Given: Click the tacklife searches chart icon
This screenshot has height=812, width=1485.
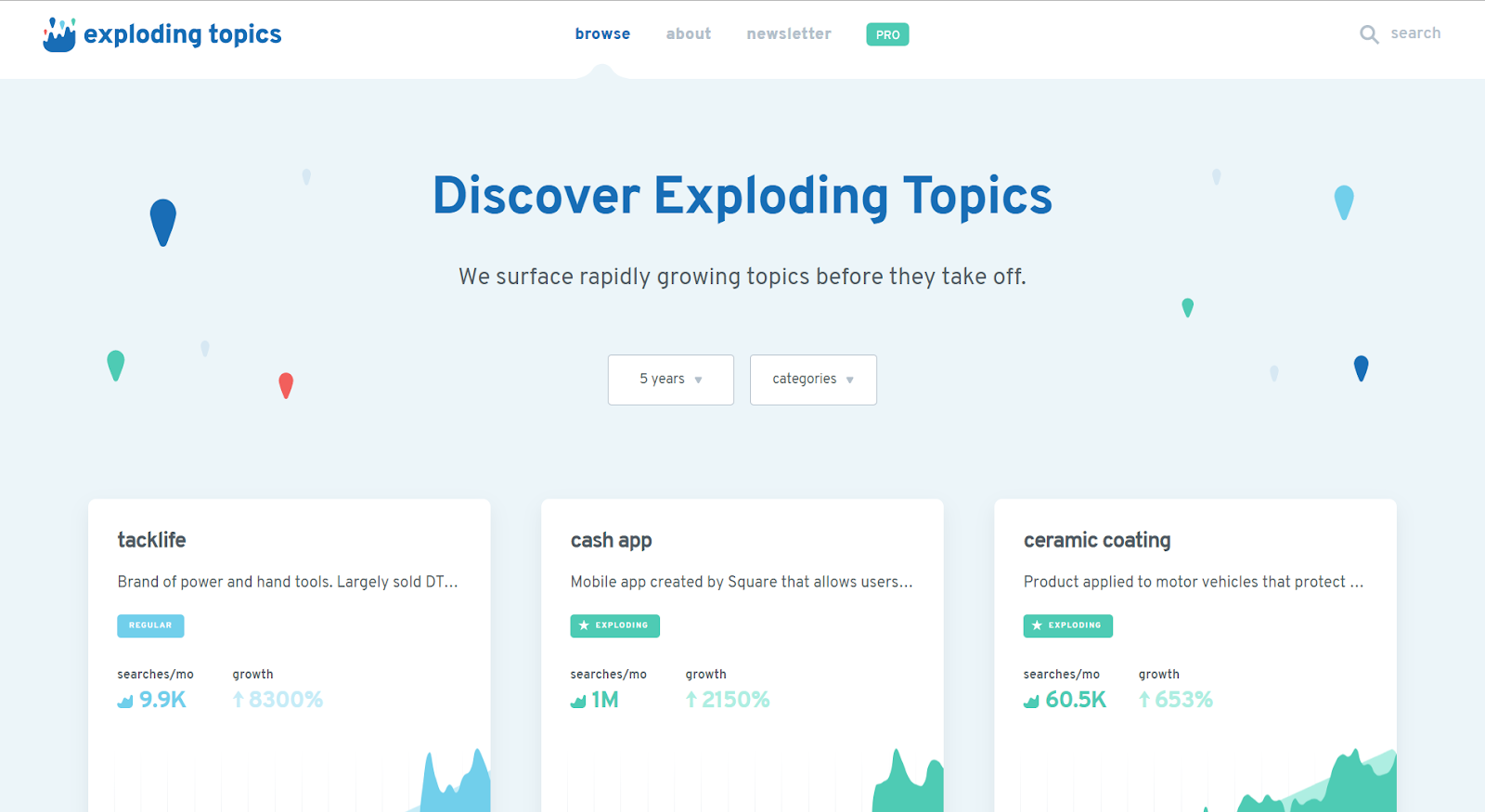Looking at the screenshot, I should click(x=125, y=701).
